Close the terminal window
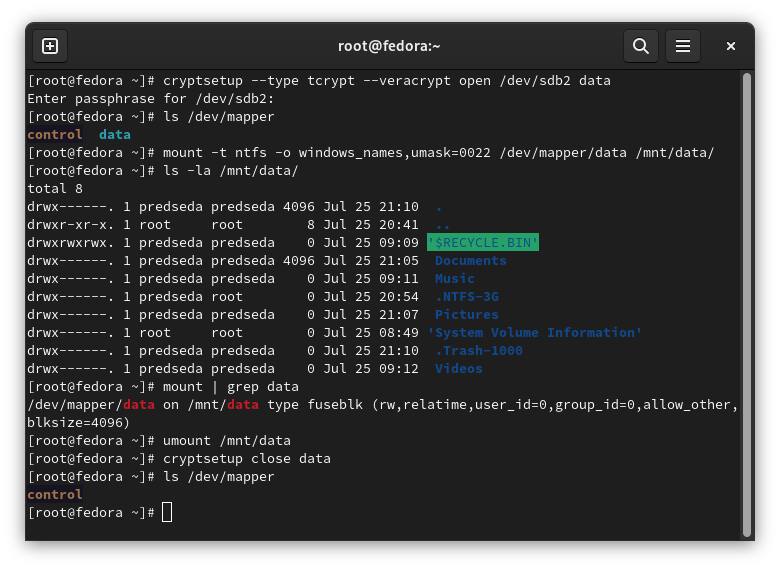 pos(731,46)
